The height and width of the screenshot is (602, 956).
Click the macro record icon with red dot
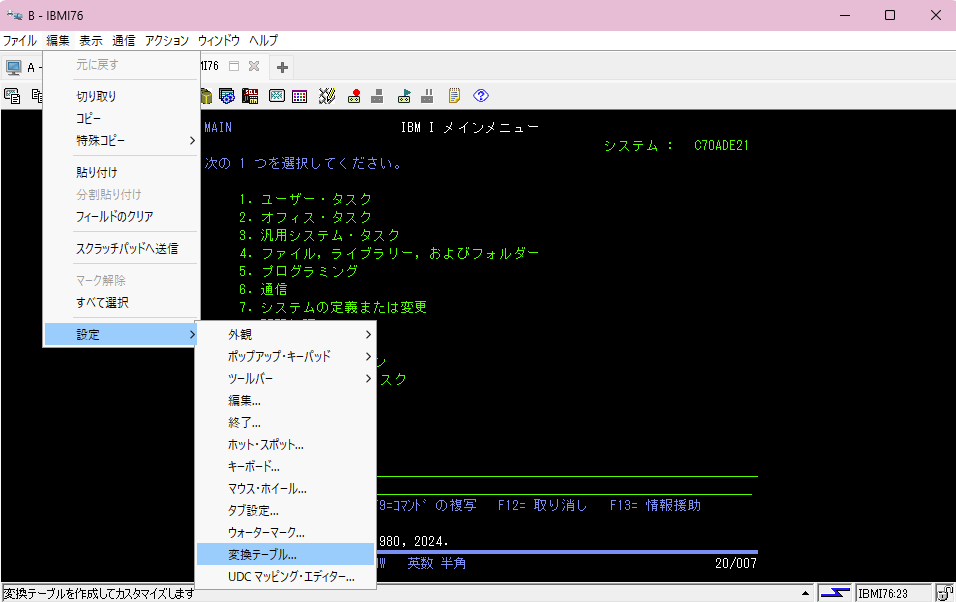pyautogui.click(x=354, y=96)
